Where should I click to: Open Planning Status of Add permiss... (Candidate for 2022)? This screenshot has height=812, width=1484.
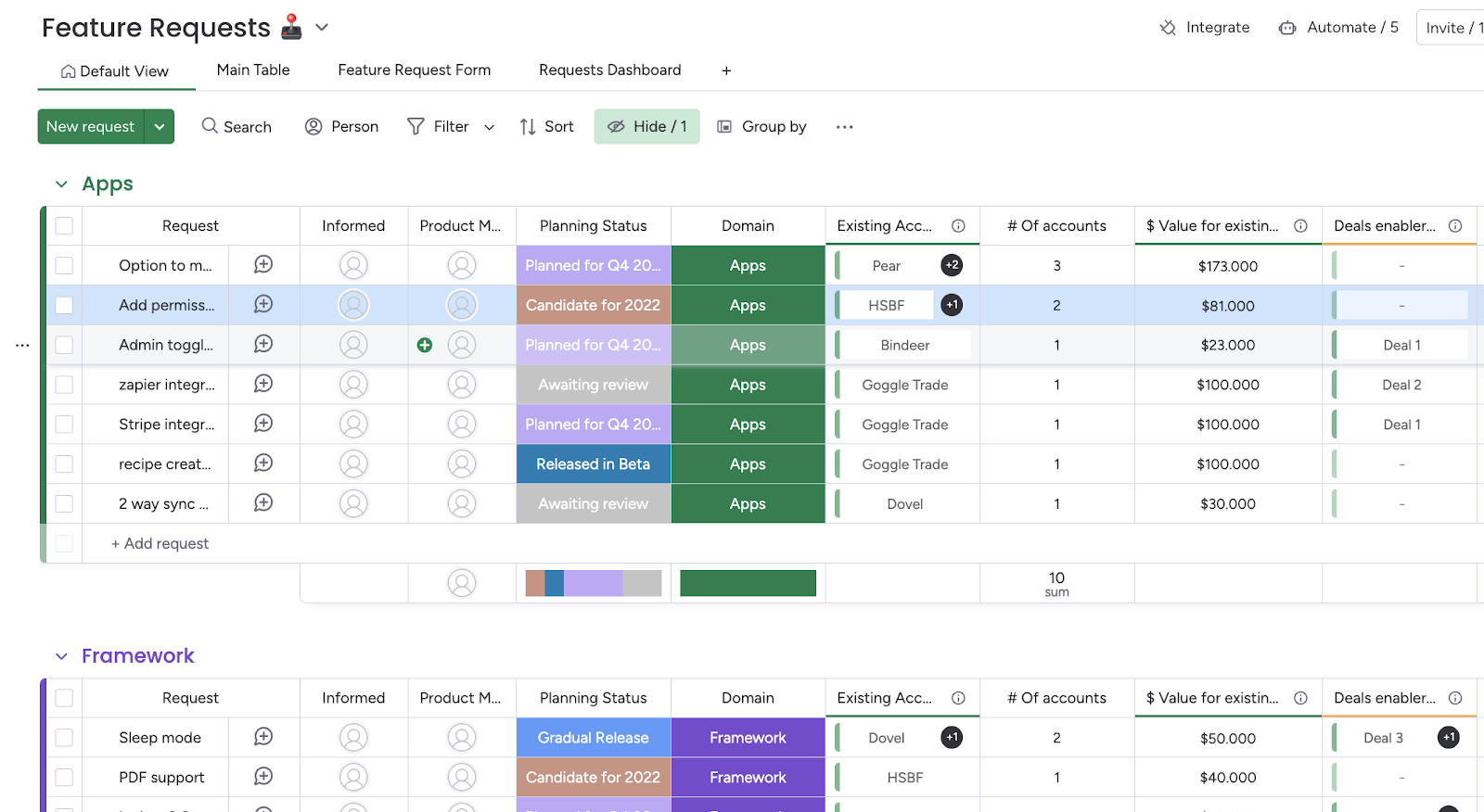click(594, 305)
